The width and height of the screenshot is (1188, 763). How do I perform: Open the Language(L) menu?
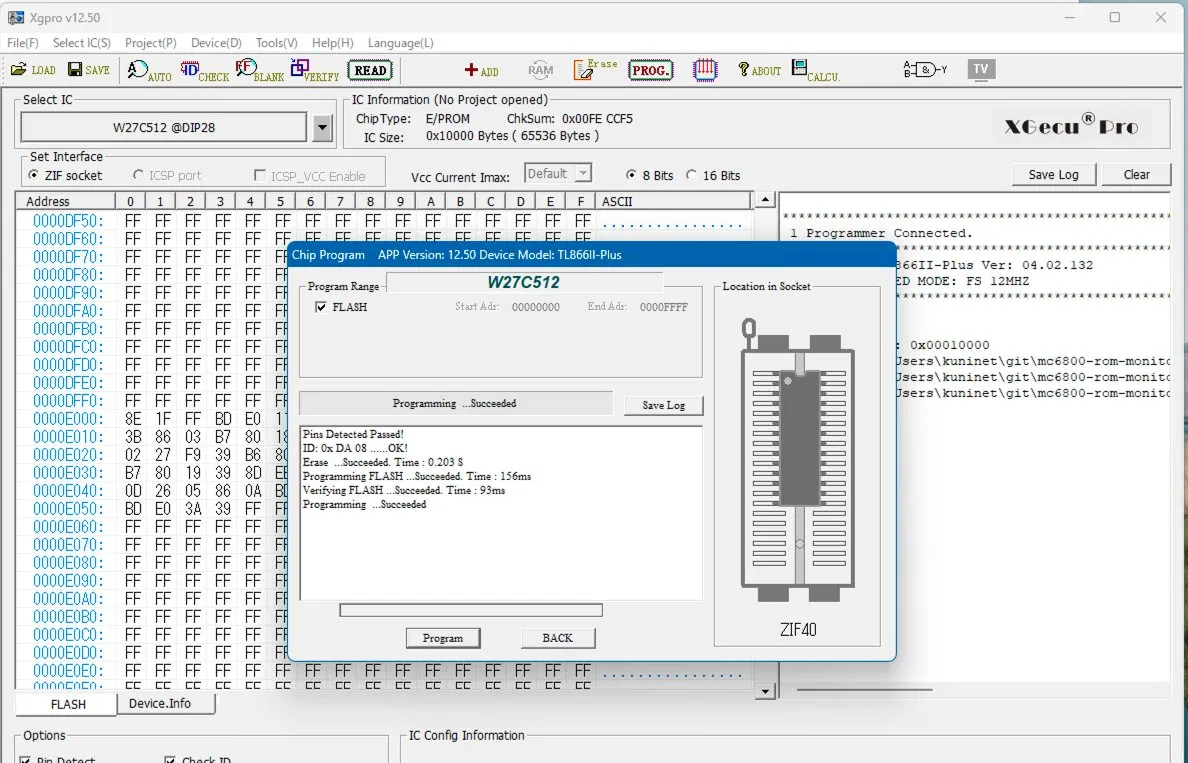(x=401, y=43)
